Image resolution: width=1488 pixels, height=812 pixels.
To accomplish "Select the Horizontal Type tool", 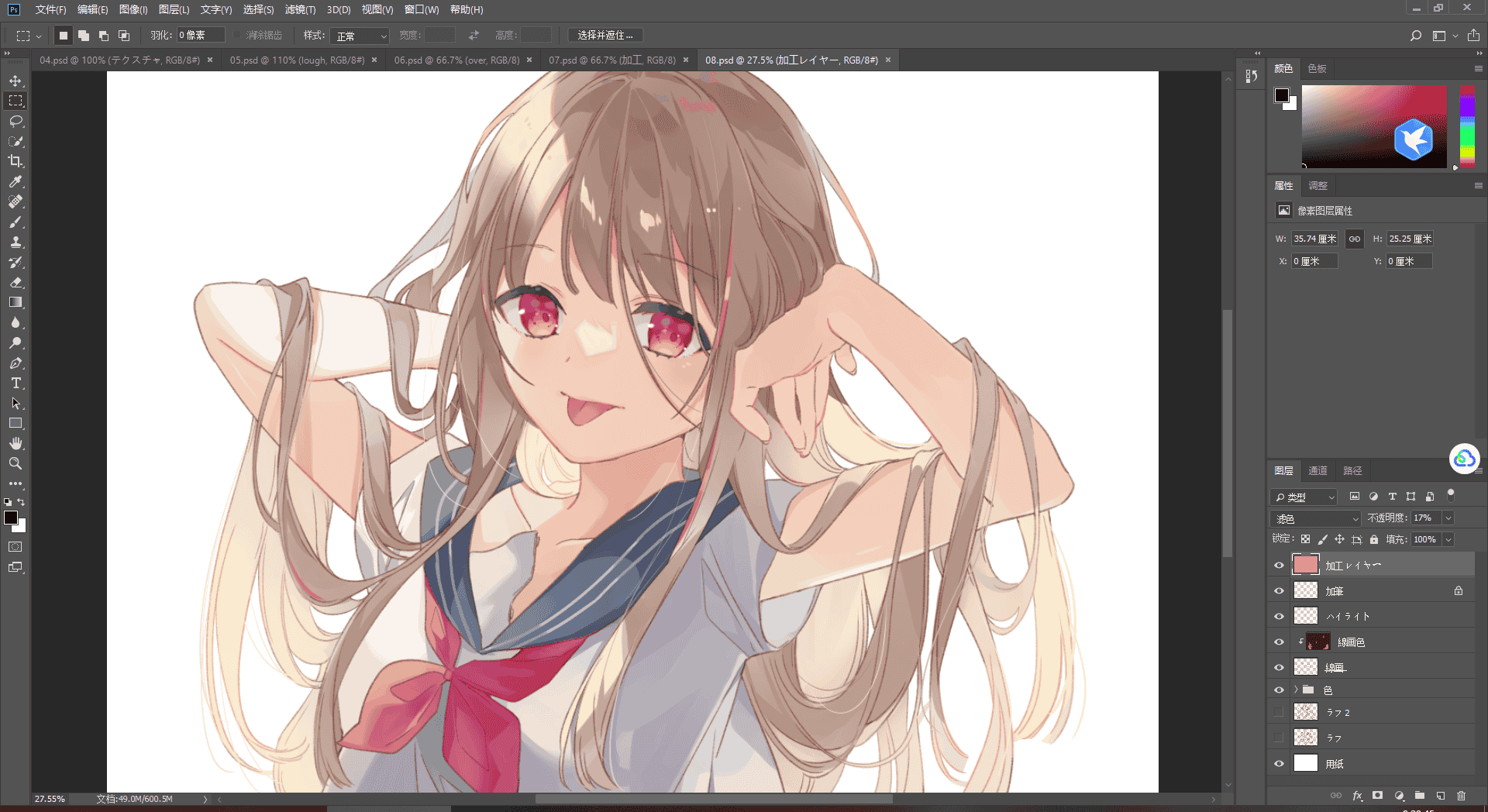I will (x=15, y=383).
